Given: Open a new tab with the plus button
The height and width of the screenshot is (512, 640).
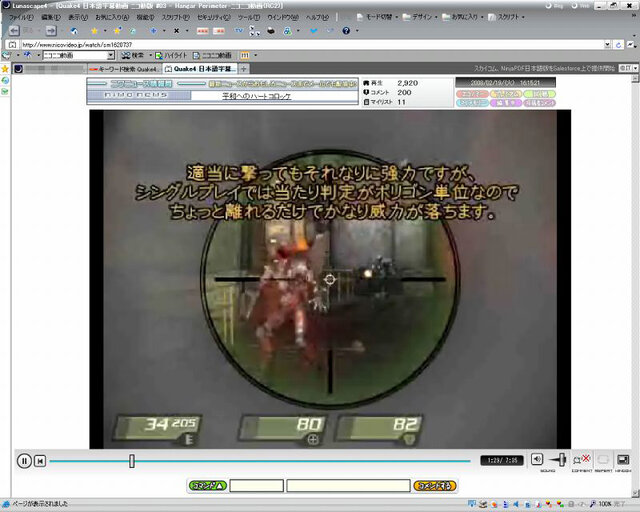Looking at the screenshot, I should 243,69.
